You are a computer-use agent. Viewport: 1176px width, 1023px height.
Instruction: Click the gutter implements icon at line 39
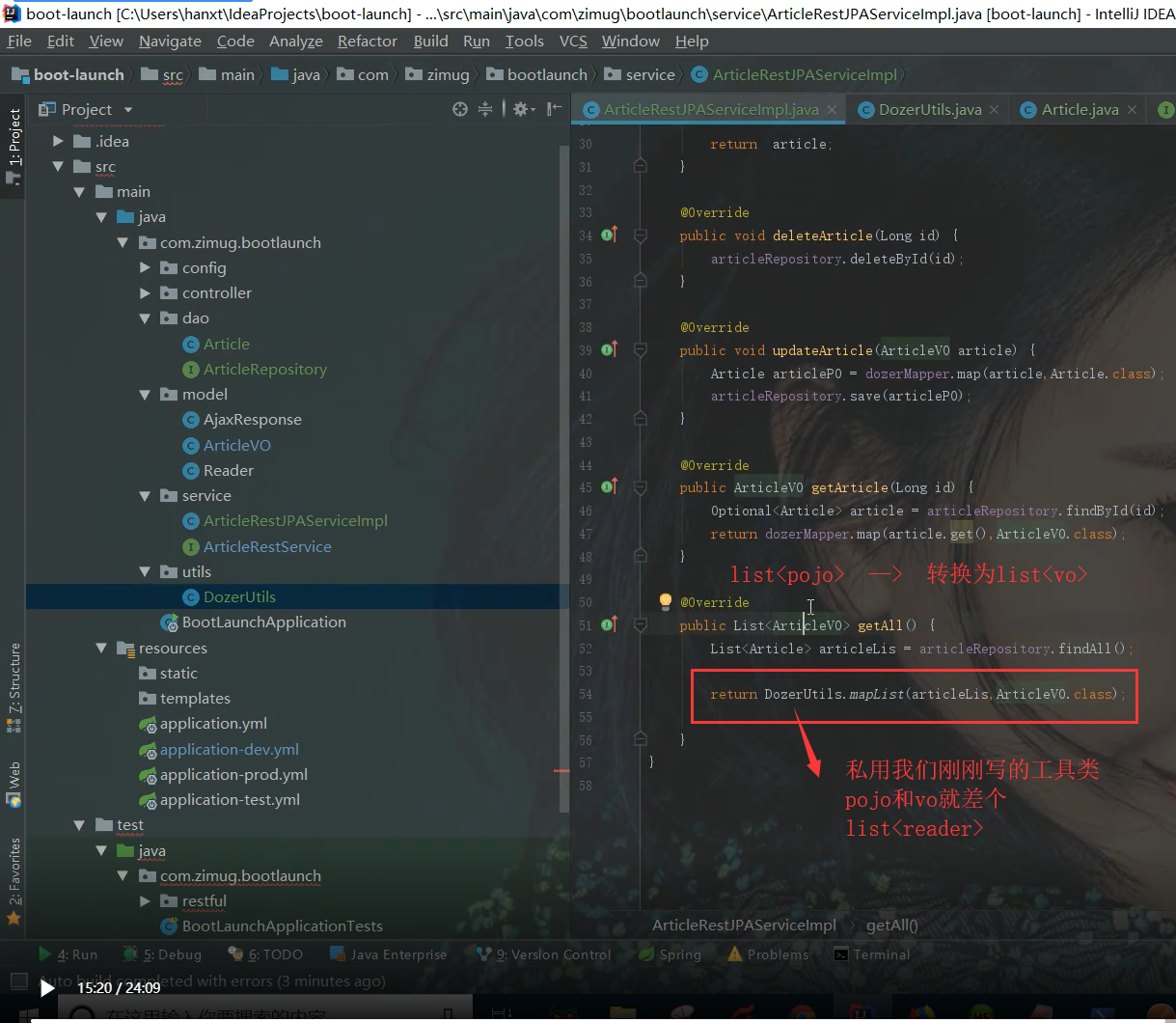(609, 349)
